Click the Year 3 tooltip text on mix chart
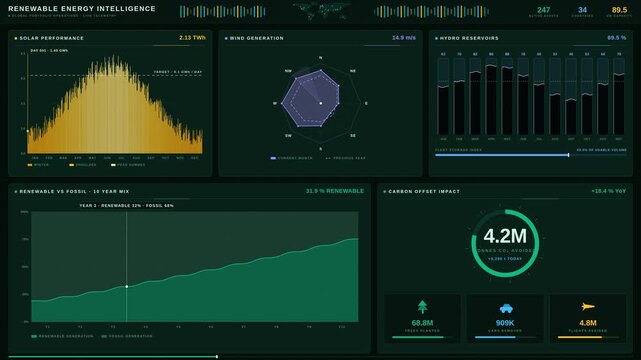The width and height of the screenshot is (641, 360). click(x=126, y=206)
